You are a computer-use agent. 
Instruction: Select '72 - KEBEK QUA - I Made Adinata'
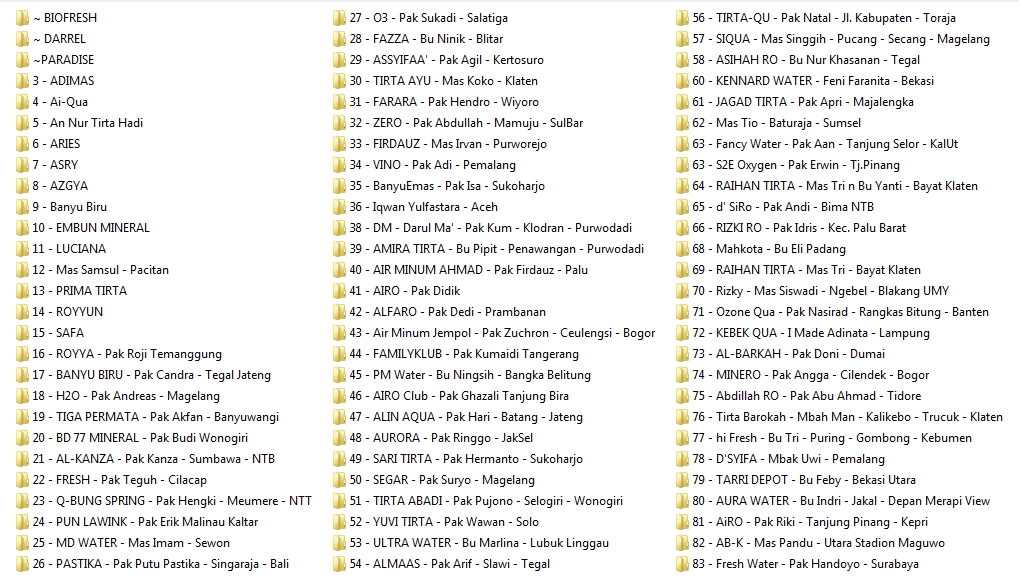click(811, 333)
